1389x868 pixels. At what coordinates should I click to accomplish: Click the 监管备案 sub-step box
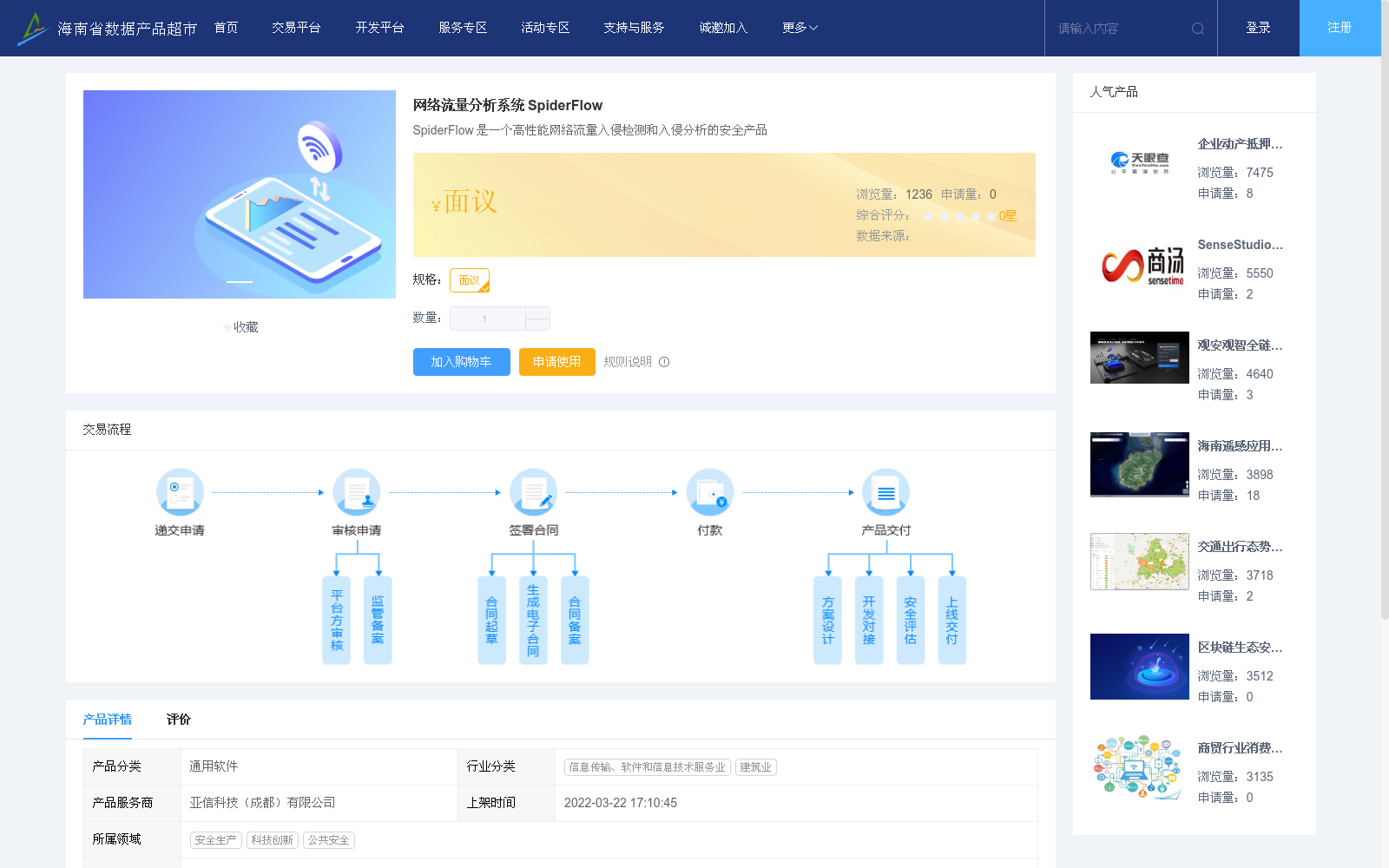click(378, 620)
